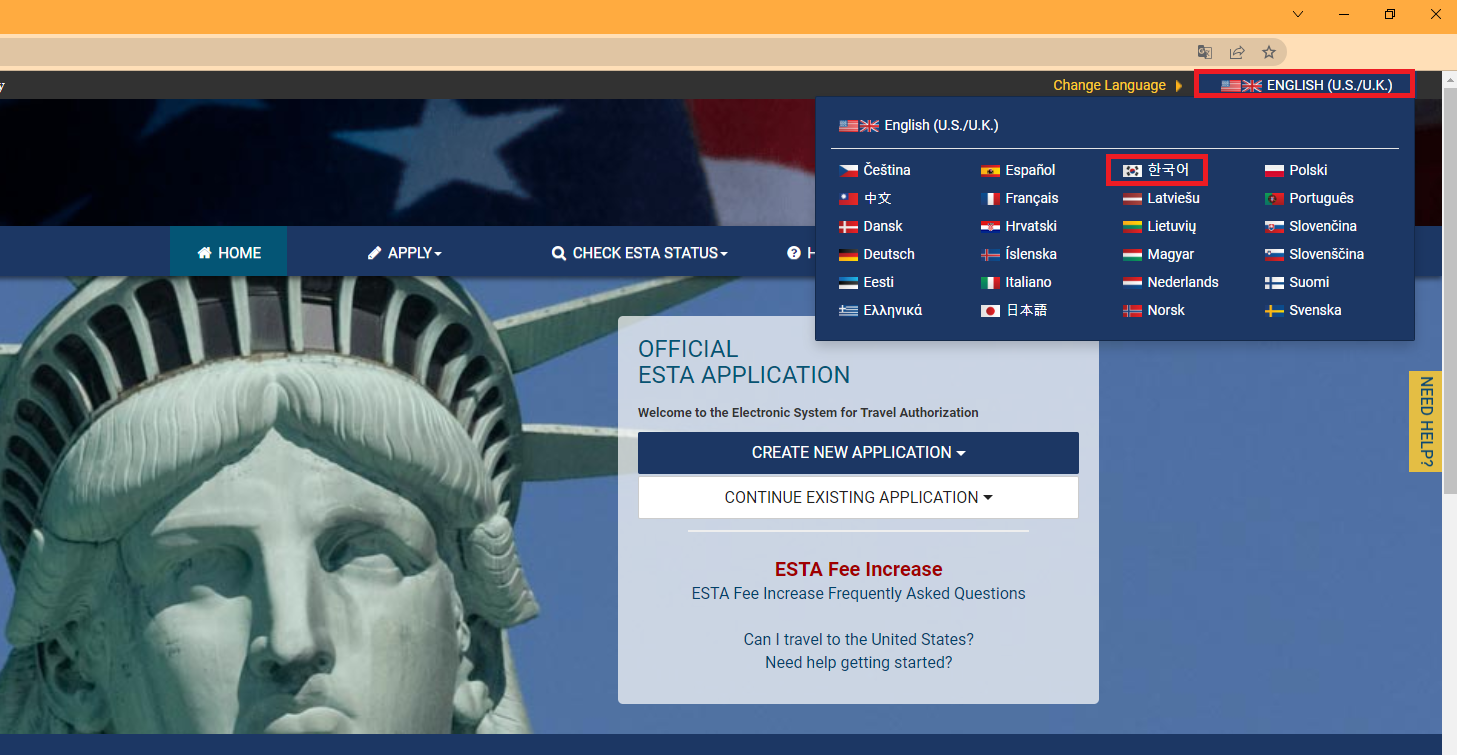Image resolution: width=1457 pixels, height=755 pixels.
Task: Click the Japanese flag icon
Action: [x=990, y=310]
